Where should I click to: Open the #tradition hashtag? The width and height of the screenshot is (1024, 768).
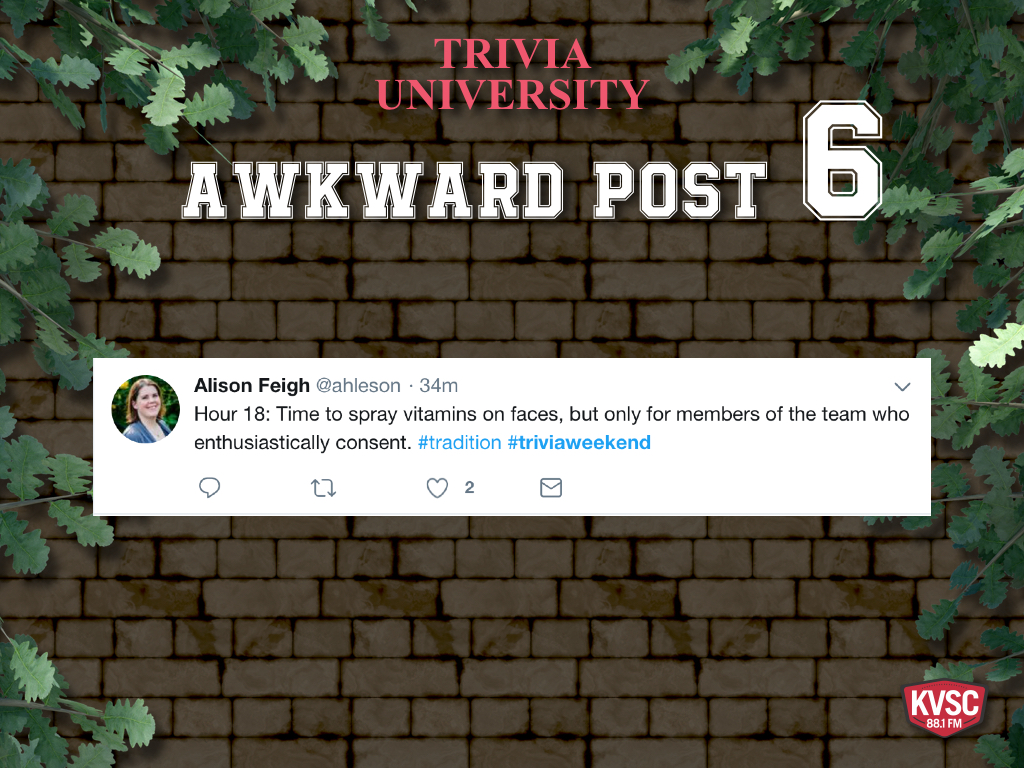point(459,442)
